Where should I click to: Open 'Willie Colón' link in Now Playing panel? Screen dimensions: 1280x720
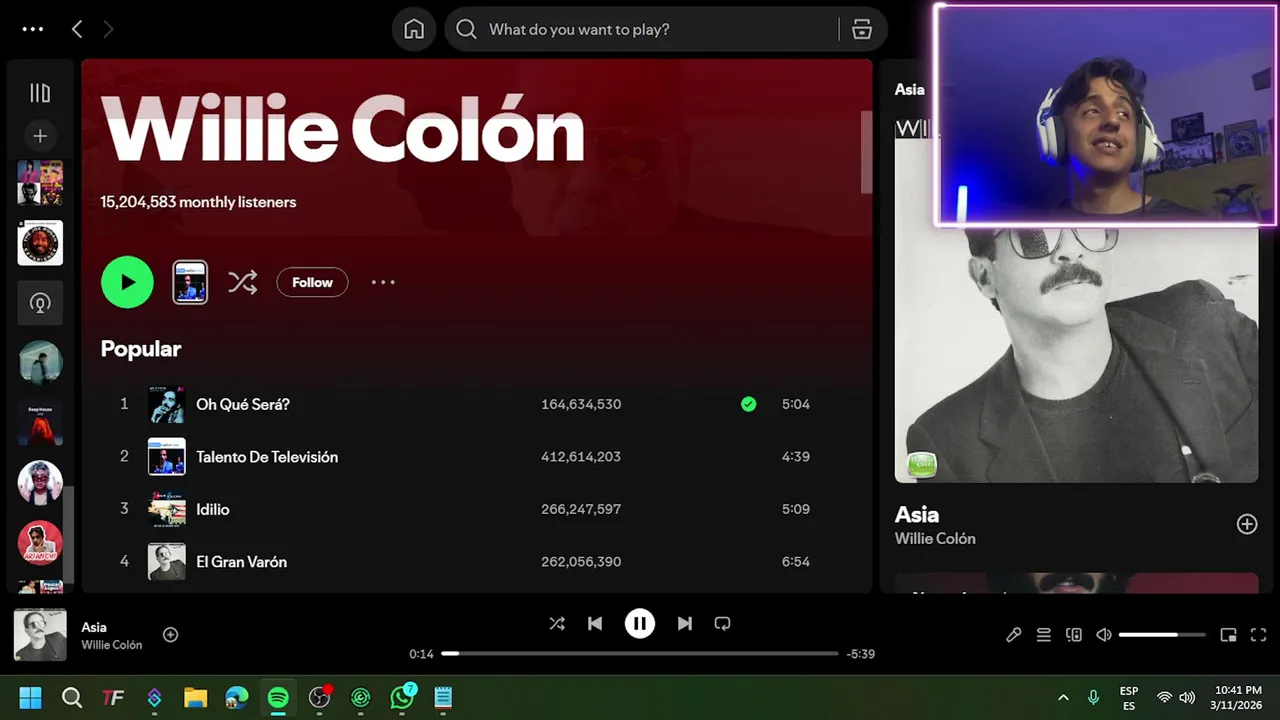(x=935, y=539)
